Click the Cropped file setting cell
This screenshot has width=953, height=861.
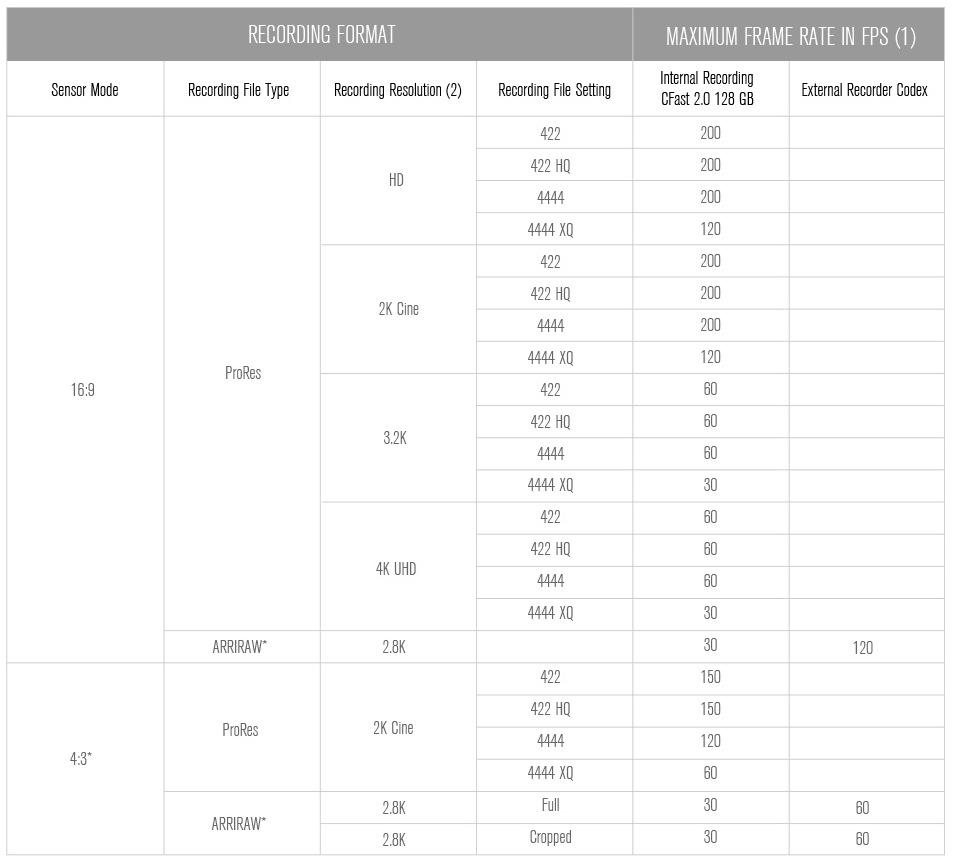click(x=549, y=837)
